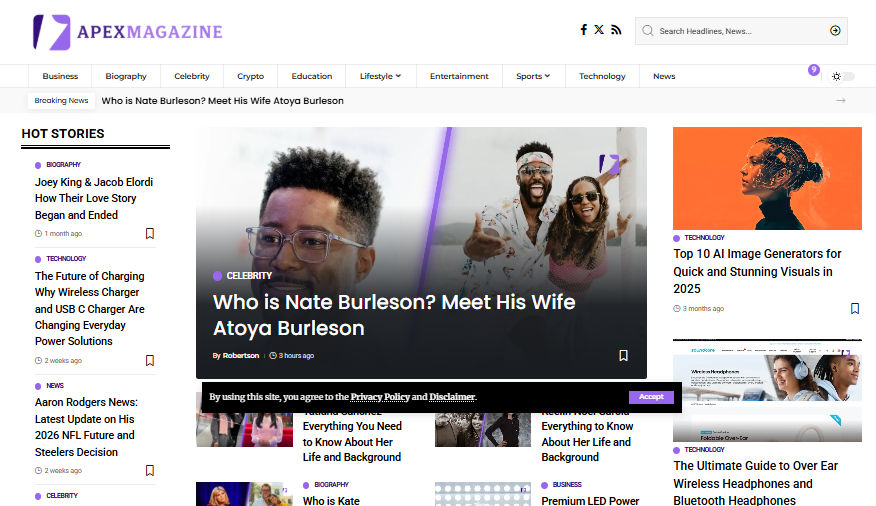Image resolution: width=876 pixels, height=506 pixels.
Task: Go to the Crypto section
Action: pyautogui.click(x=250, y=76)
